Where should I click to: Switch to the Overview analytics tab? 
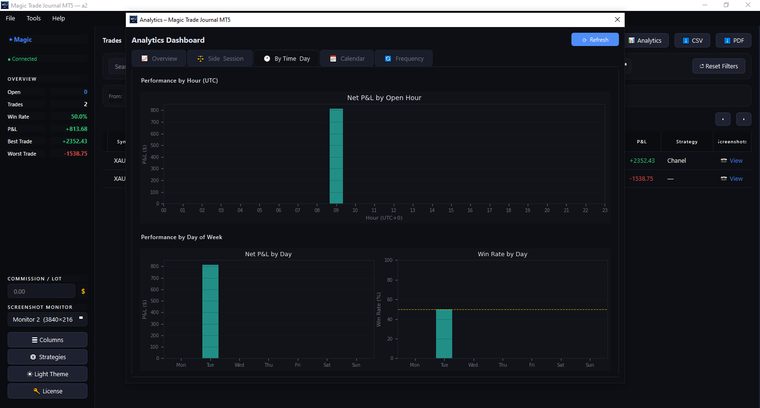tap(159, 59)
